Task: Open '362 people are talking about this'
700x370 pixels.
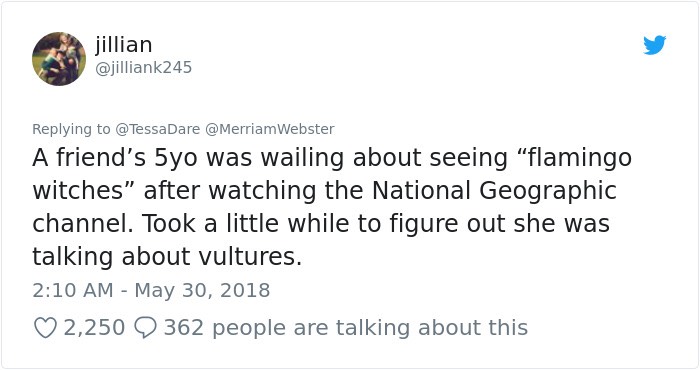Action: 346,328
